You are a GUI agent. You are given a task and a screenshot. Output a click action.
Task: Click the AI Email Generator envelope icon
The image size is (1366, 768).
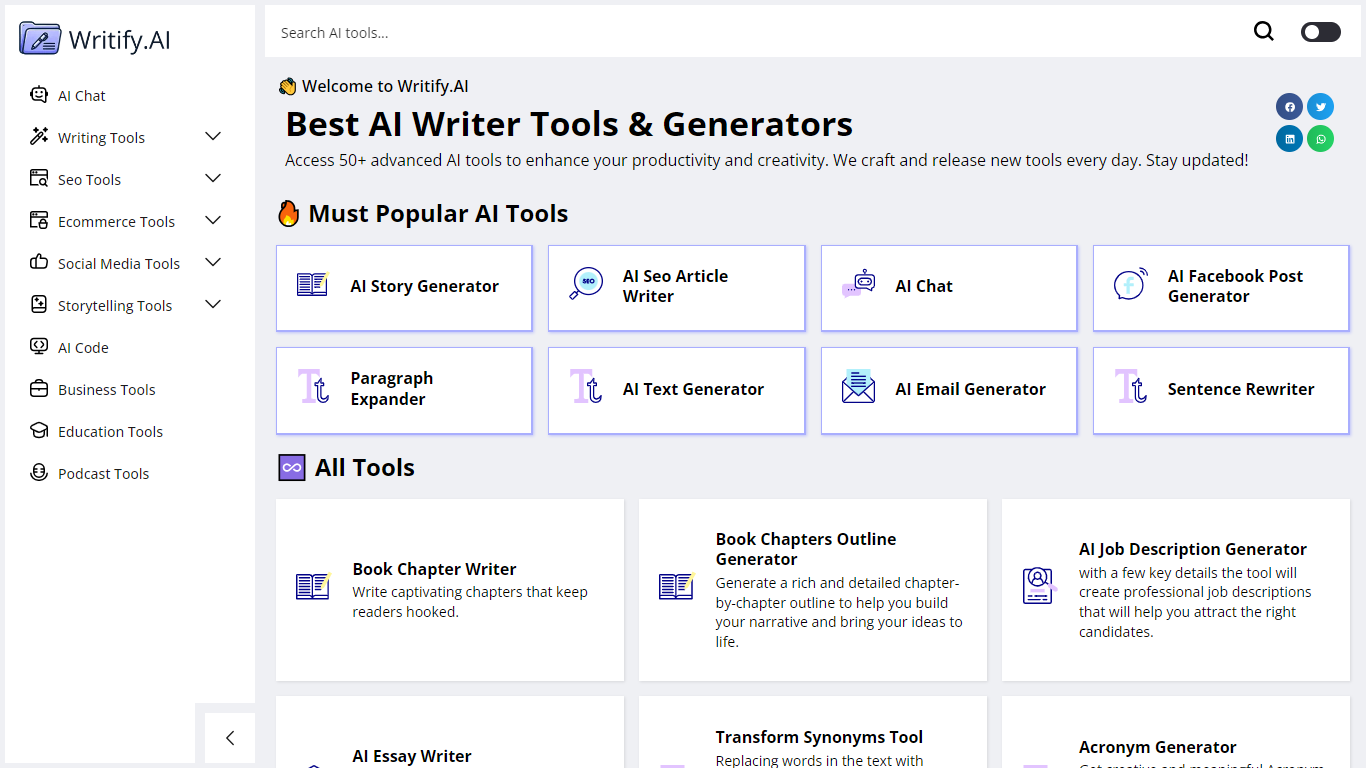pos(858,387)
